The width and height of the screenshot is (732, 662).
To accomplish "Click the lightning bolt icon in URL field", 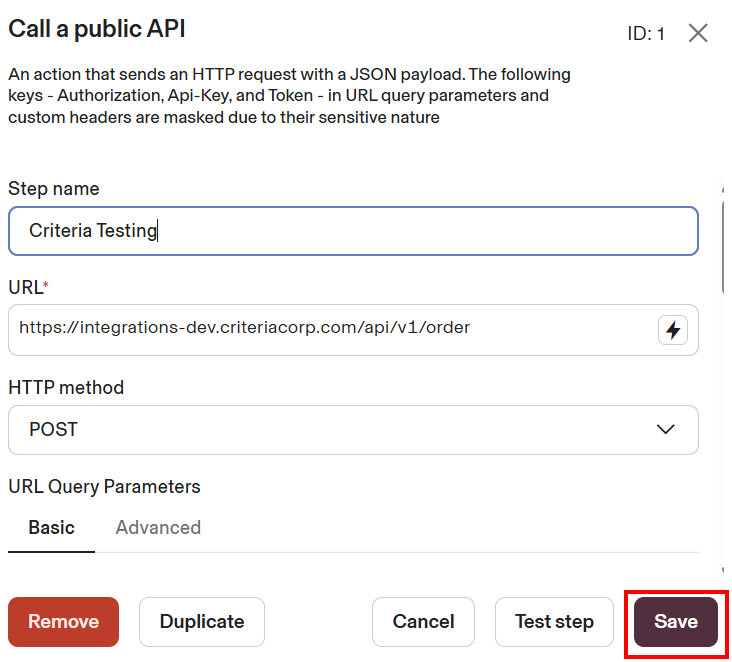I will pyautogui.click(x=673, y=330).
